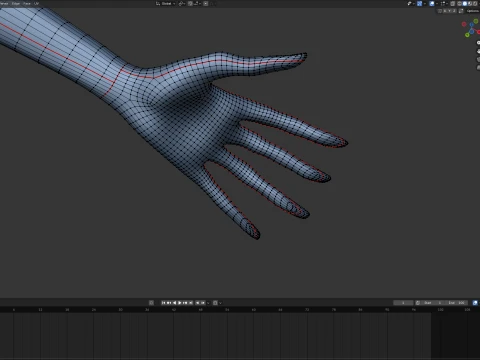Click the zoom view navigation button

pos(478,43)
